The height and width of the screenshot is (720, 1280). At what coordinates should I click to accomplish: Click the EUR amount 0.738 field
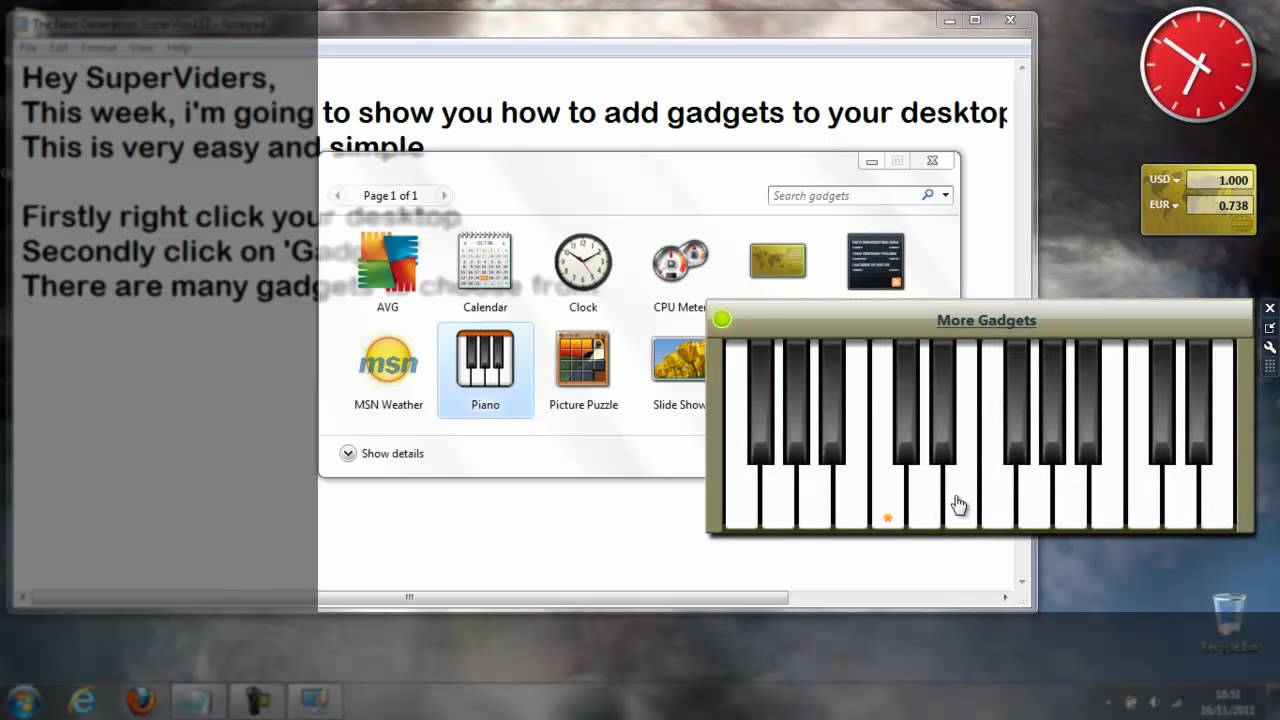pyautogui.click(x=1219, y=205)
